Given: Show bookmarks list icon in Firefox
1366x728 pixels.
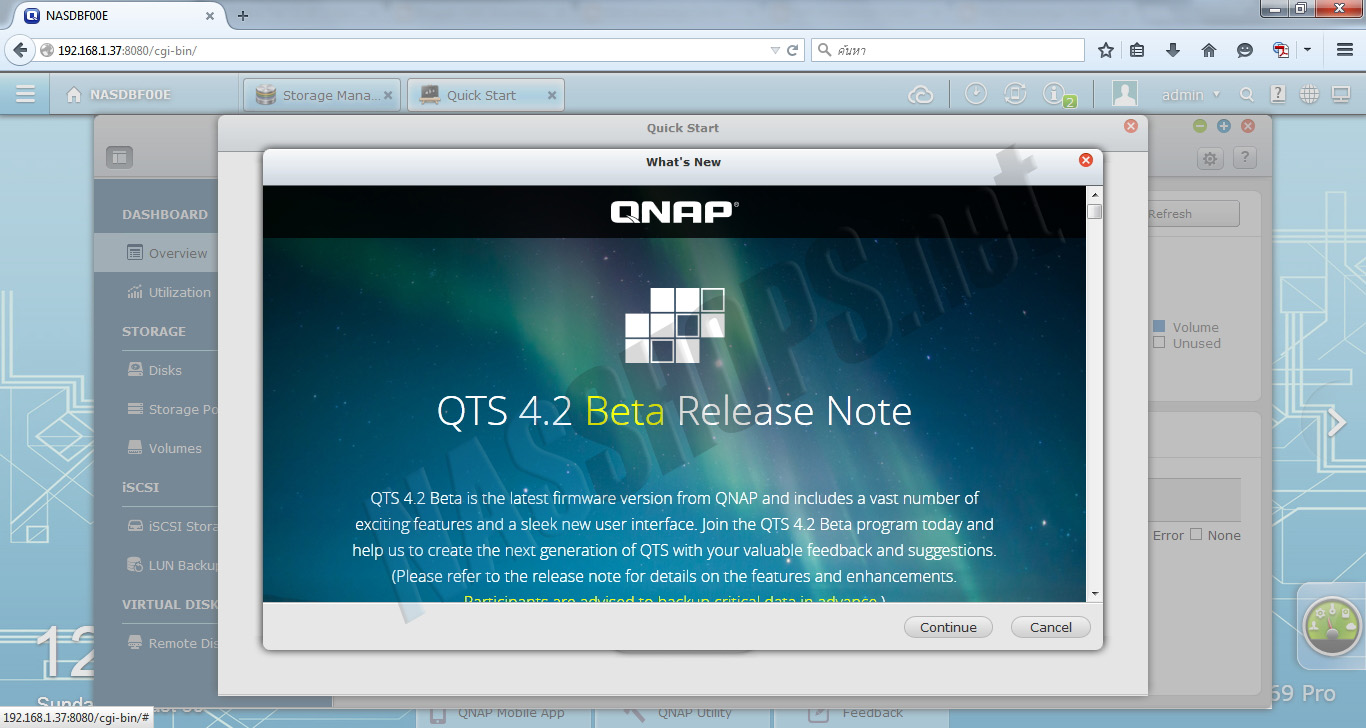Looking at the screenshot, I should [1137, 50].
